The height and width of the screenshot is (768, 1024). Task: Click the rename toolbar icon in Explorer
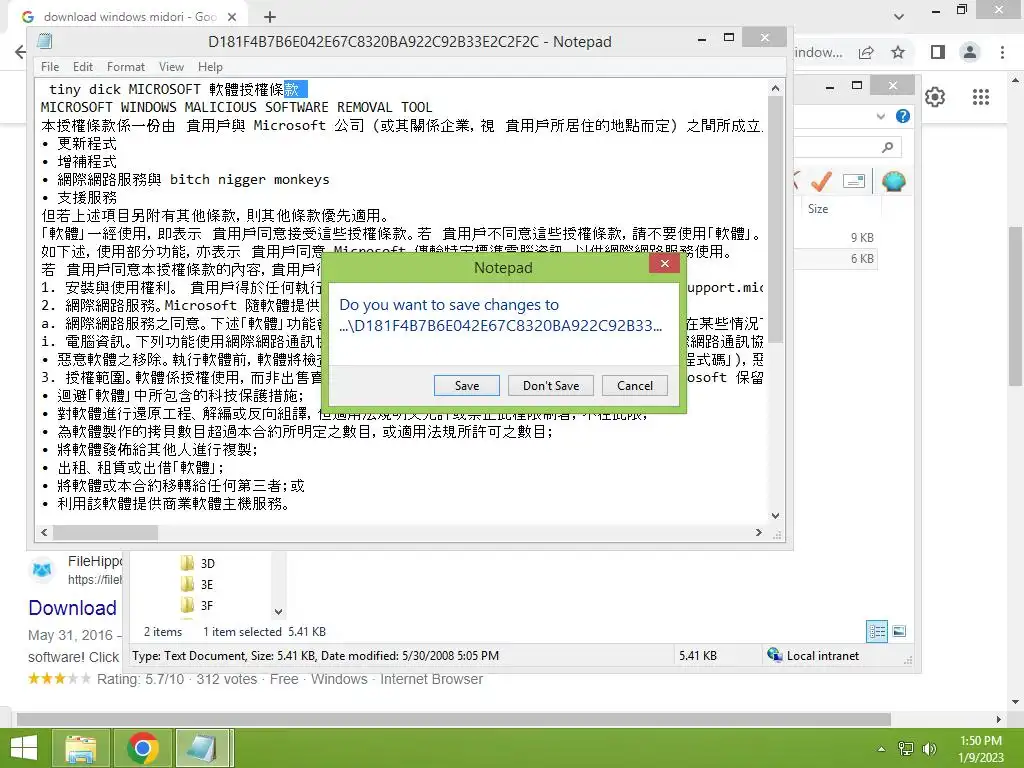pyautogui.click(x=854, y=181)
